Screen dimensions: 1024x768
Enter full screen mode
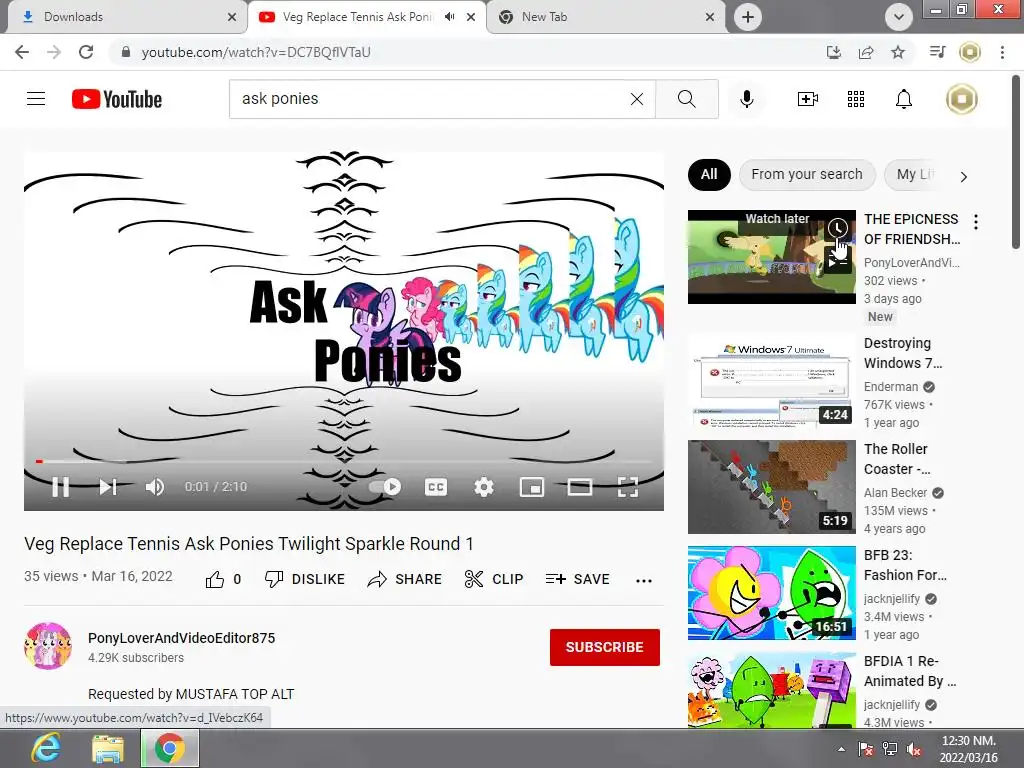coord(628,487)
